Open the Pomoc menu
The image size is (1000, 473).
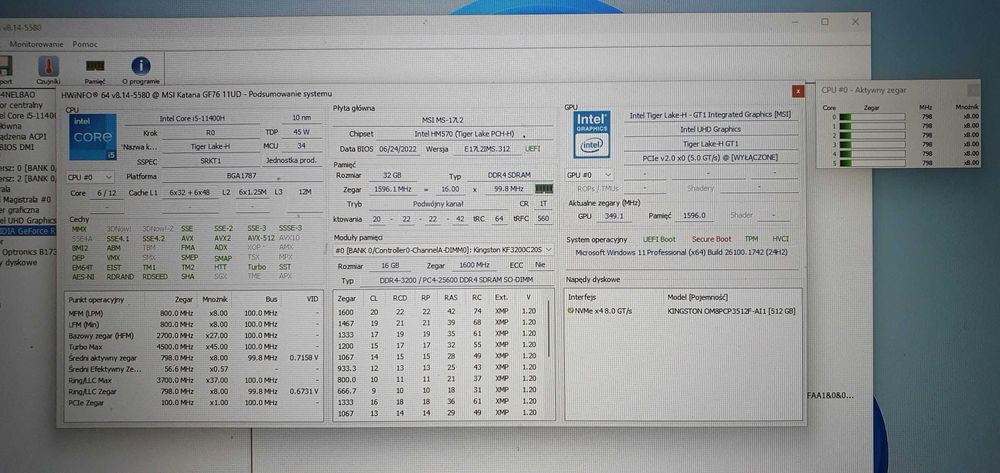(x=85, y=44)
